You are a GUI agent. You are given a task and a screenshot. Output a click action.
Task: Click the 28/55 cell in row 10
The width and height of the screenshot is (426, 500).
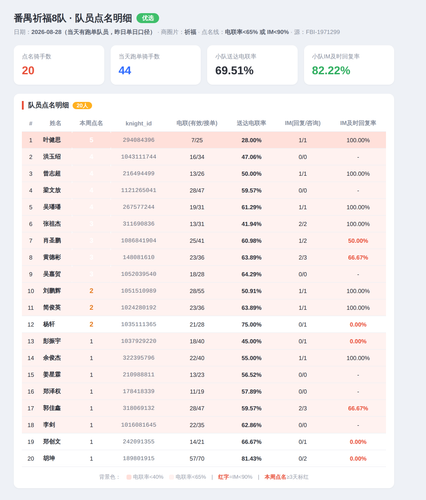point(197,291)
